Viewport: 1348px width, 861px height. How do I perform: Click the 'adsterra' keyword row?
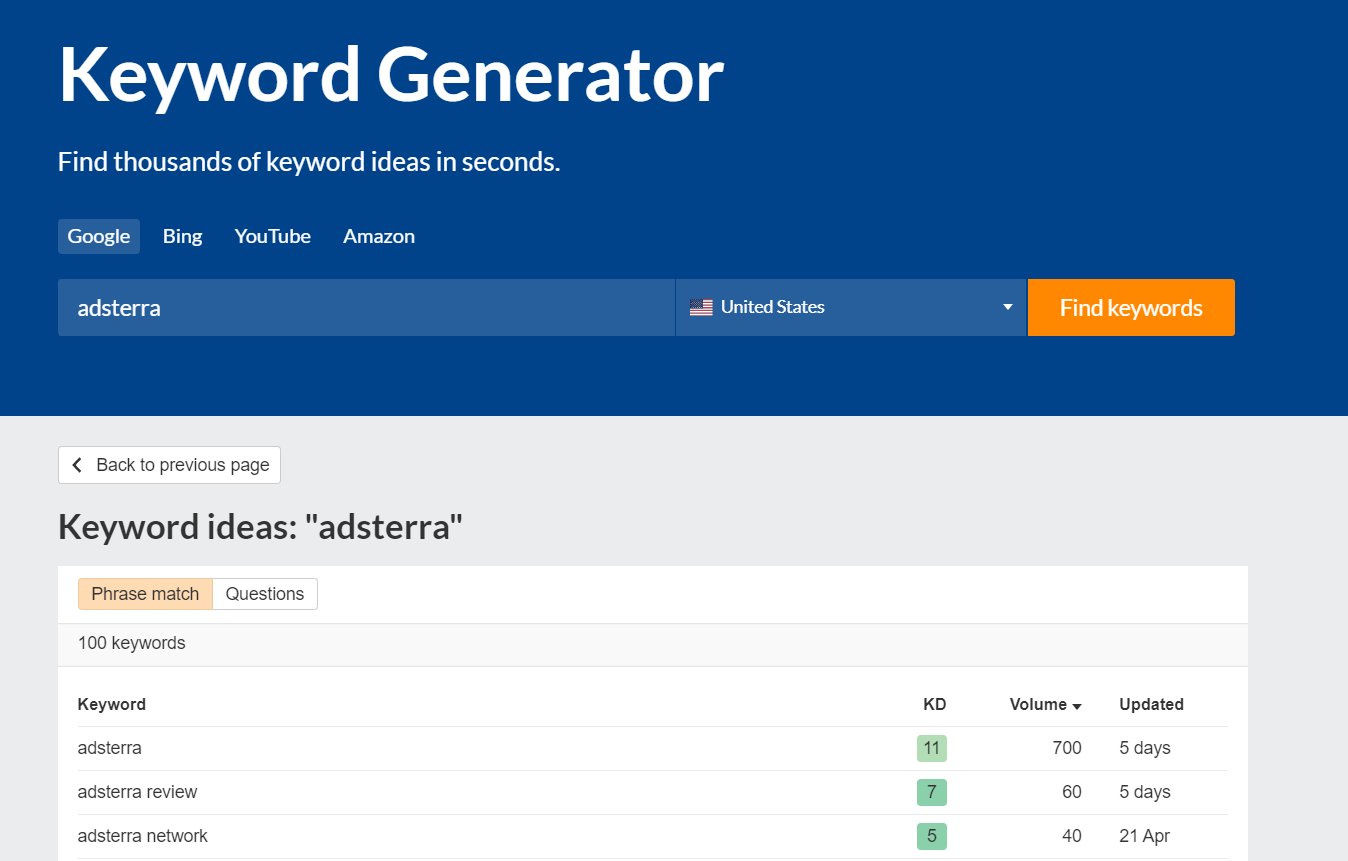[x=653, y=748]
